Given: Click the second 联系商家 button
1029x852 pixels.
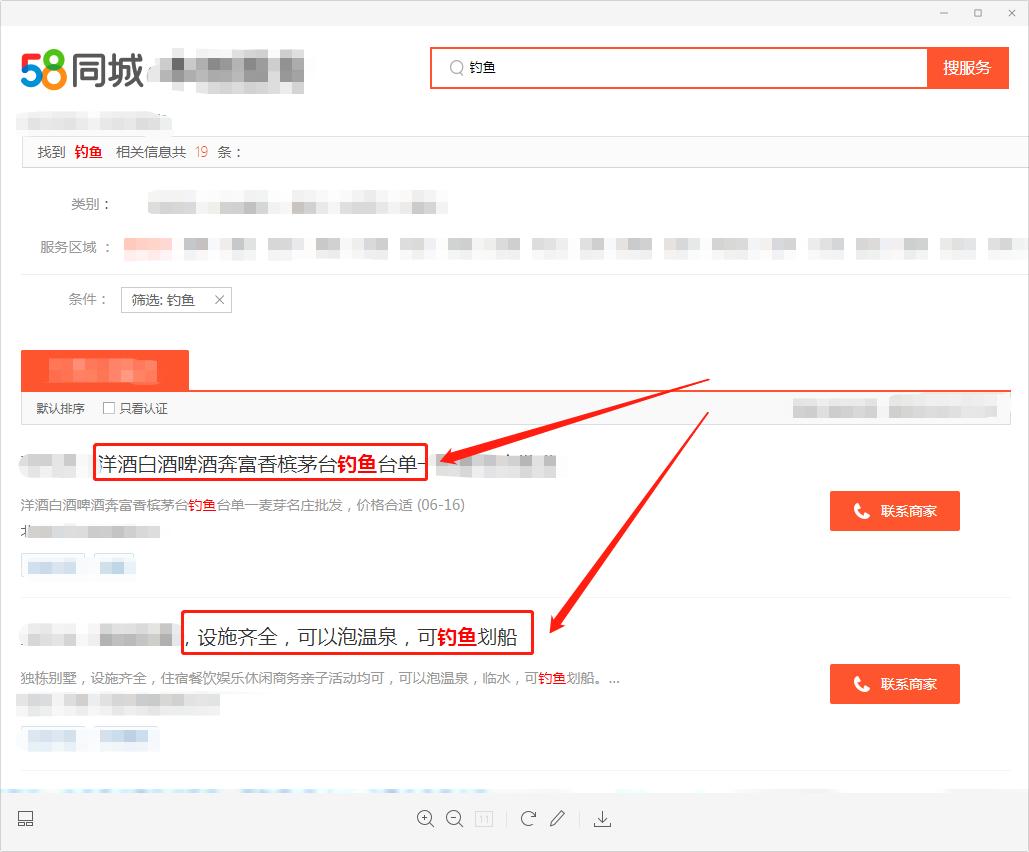Looking at the screenshot, I should [x=894, y=684].
